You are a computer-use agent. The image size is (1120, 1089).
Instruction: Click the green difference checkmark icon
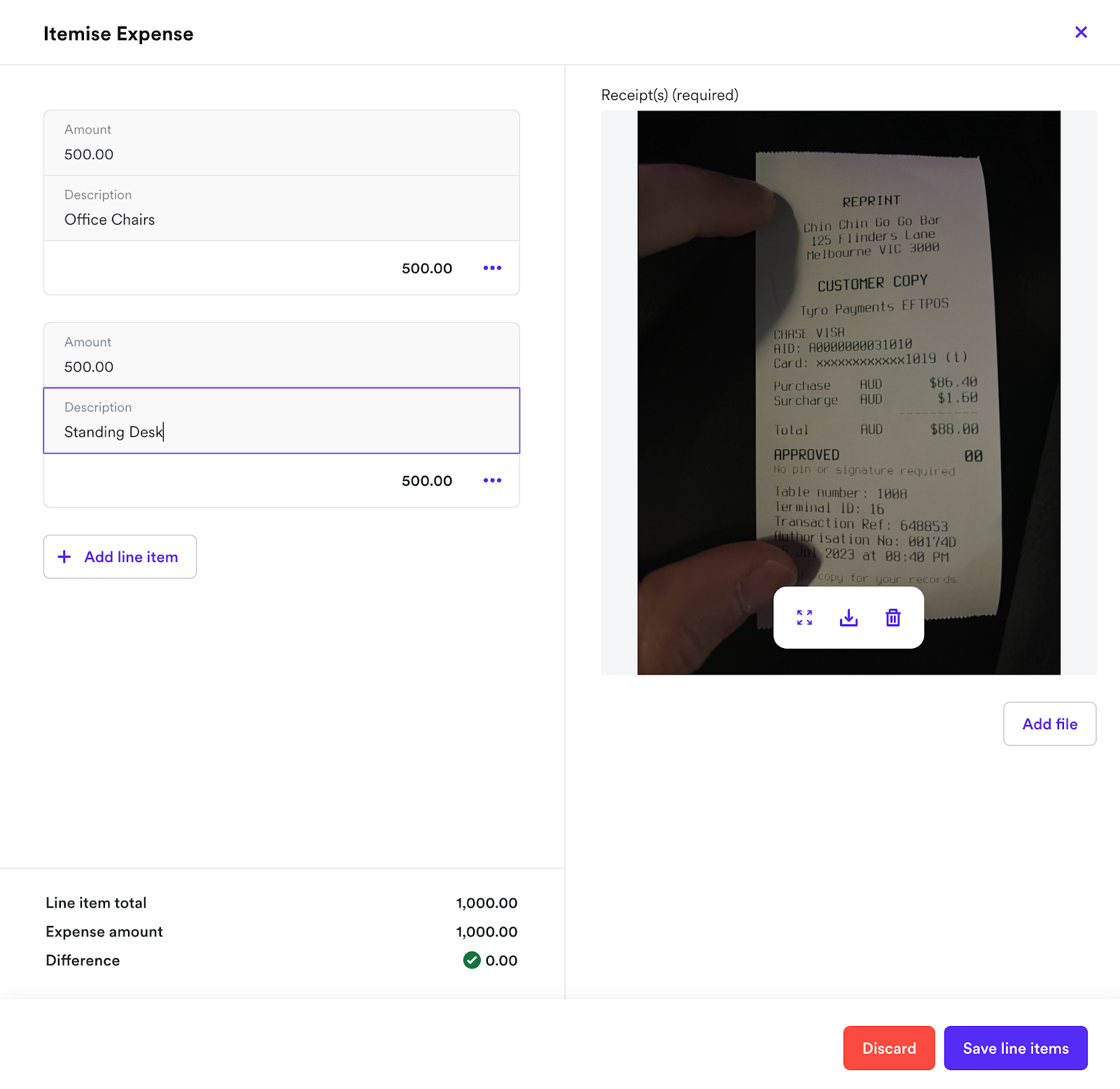tap(472, 960)
